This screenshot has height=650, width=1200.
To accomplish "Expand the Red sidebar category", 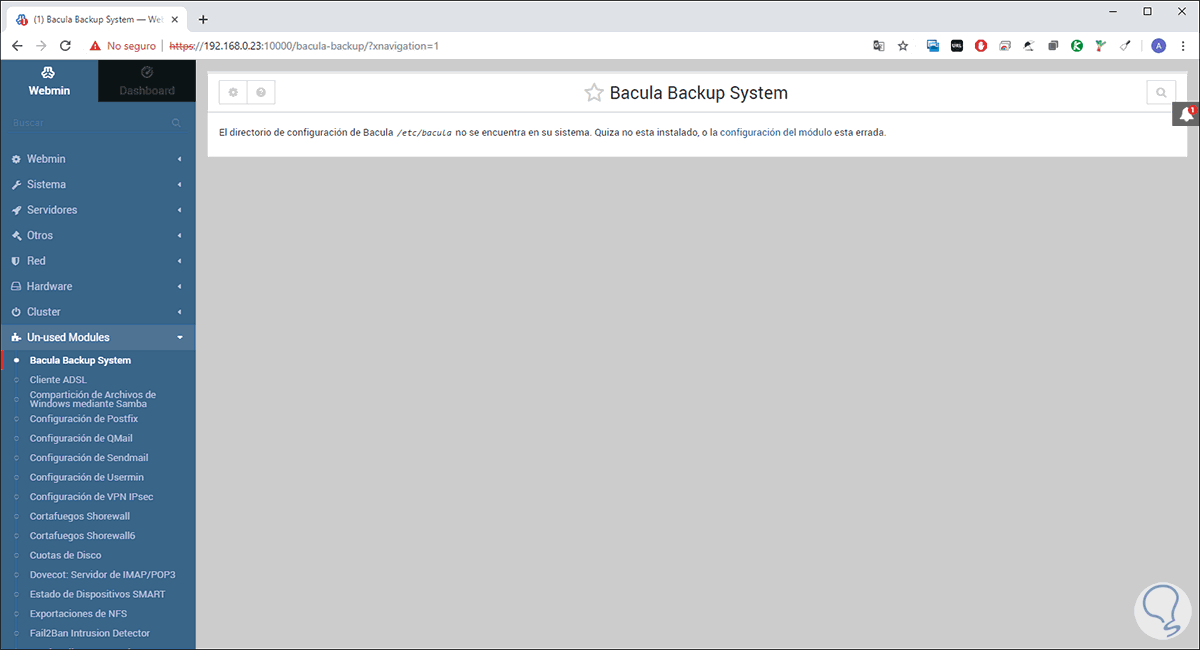I will click(x=98, y=261).
